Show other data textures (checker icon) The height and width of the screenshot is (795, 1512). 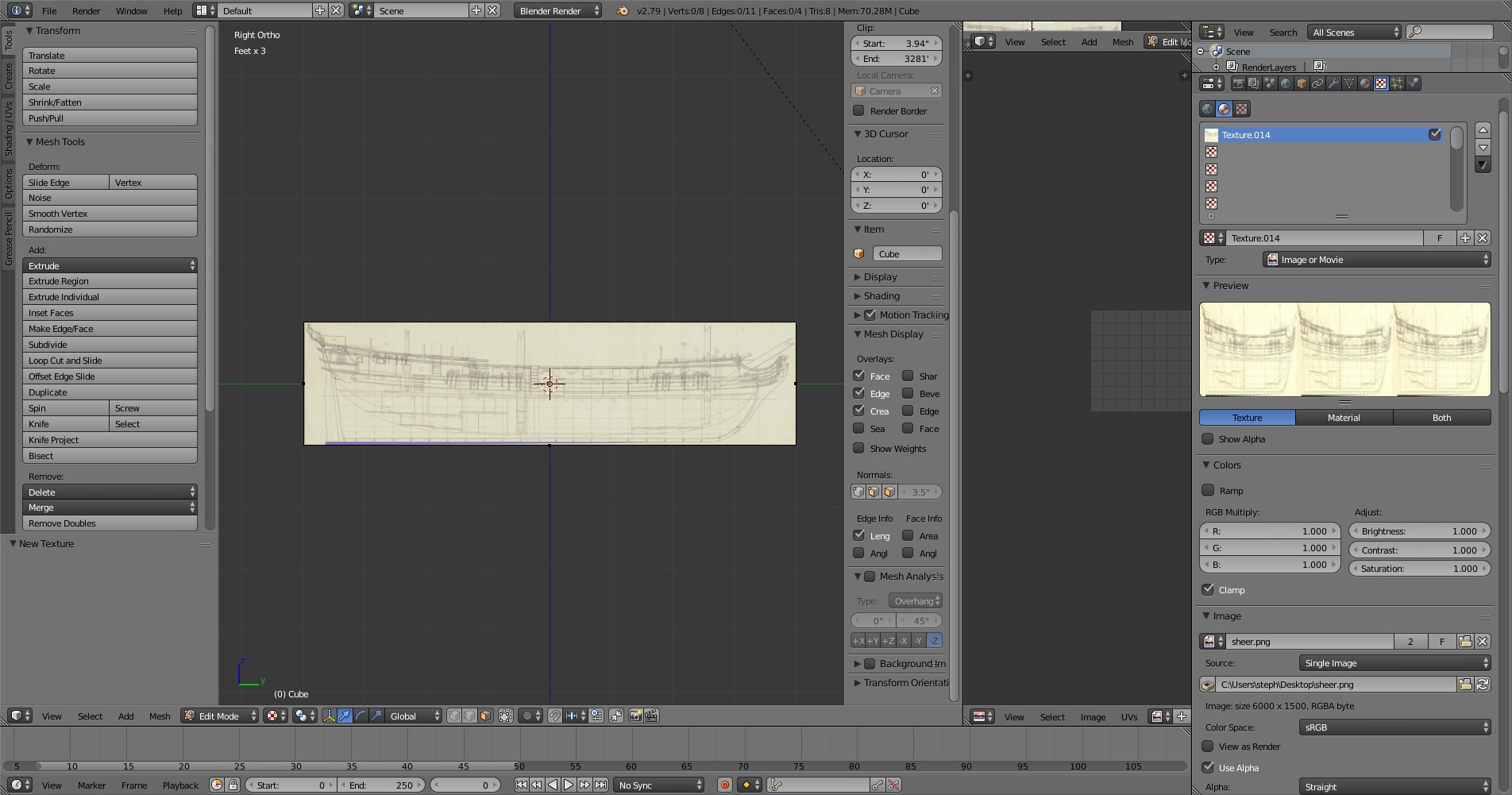(1242, 109)
